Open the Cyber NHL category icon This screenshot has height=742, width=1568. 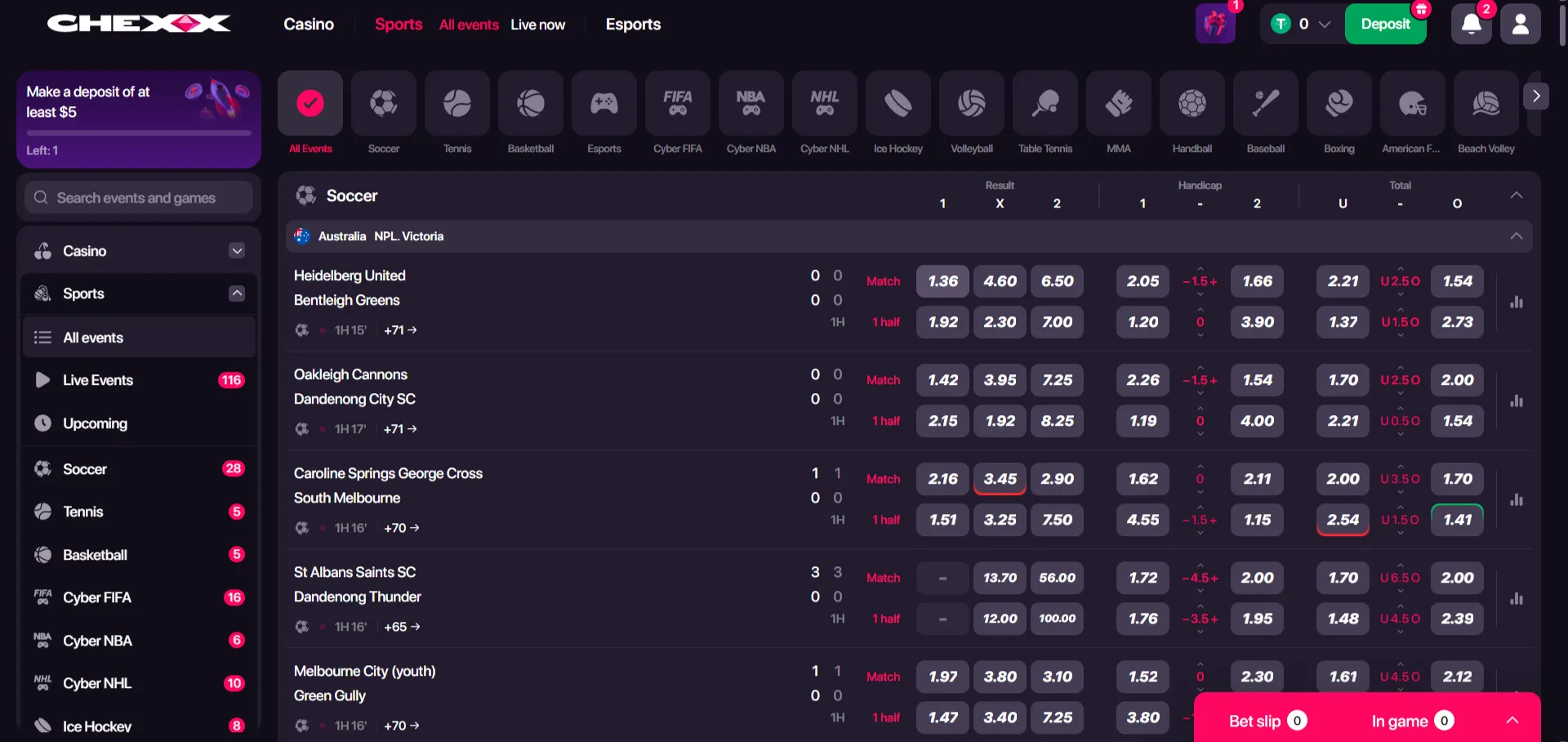click(825, 104)
